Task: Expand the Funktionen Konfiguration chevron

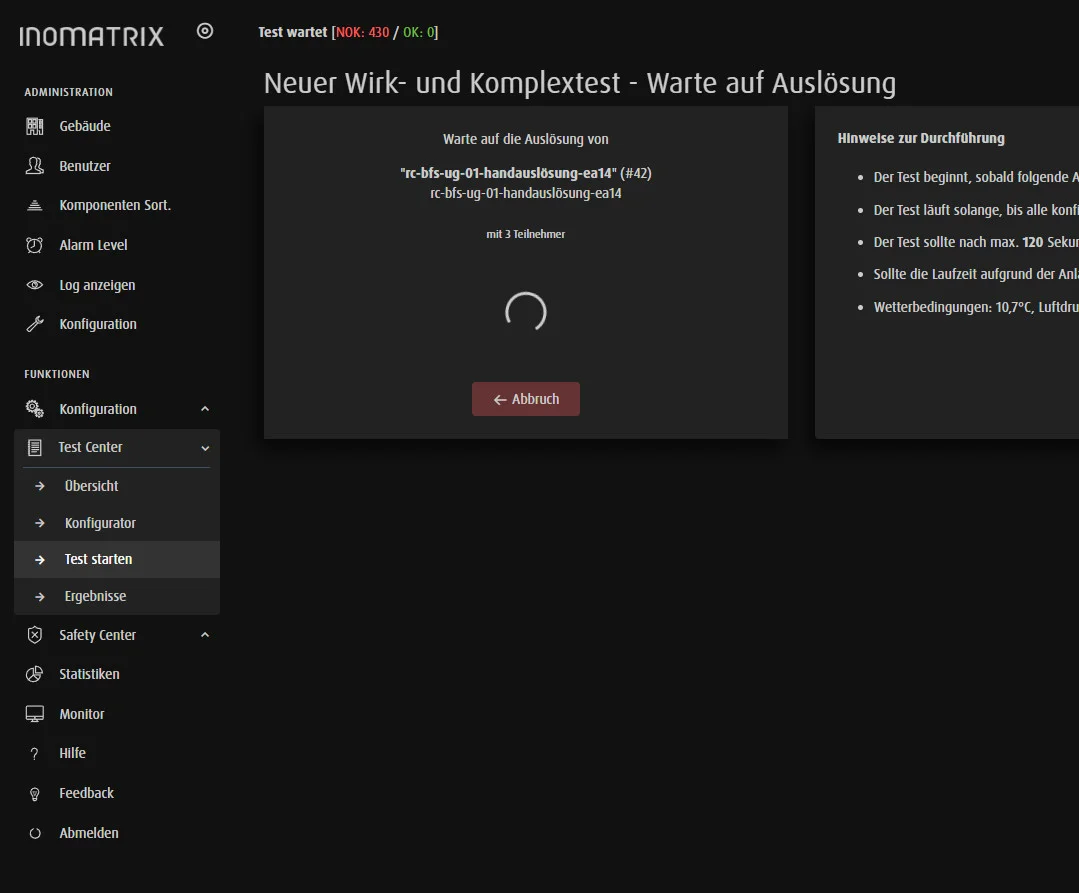Action: coord(205,409)
